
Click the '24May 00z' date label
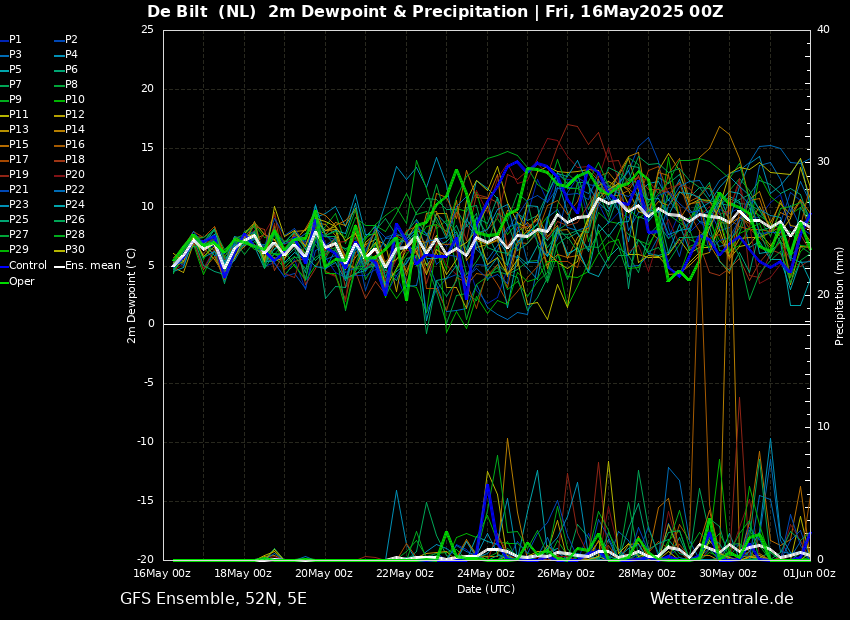coord(486,573)
